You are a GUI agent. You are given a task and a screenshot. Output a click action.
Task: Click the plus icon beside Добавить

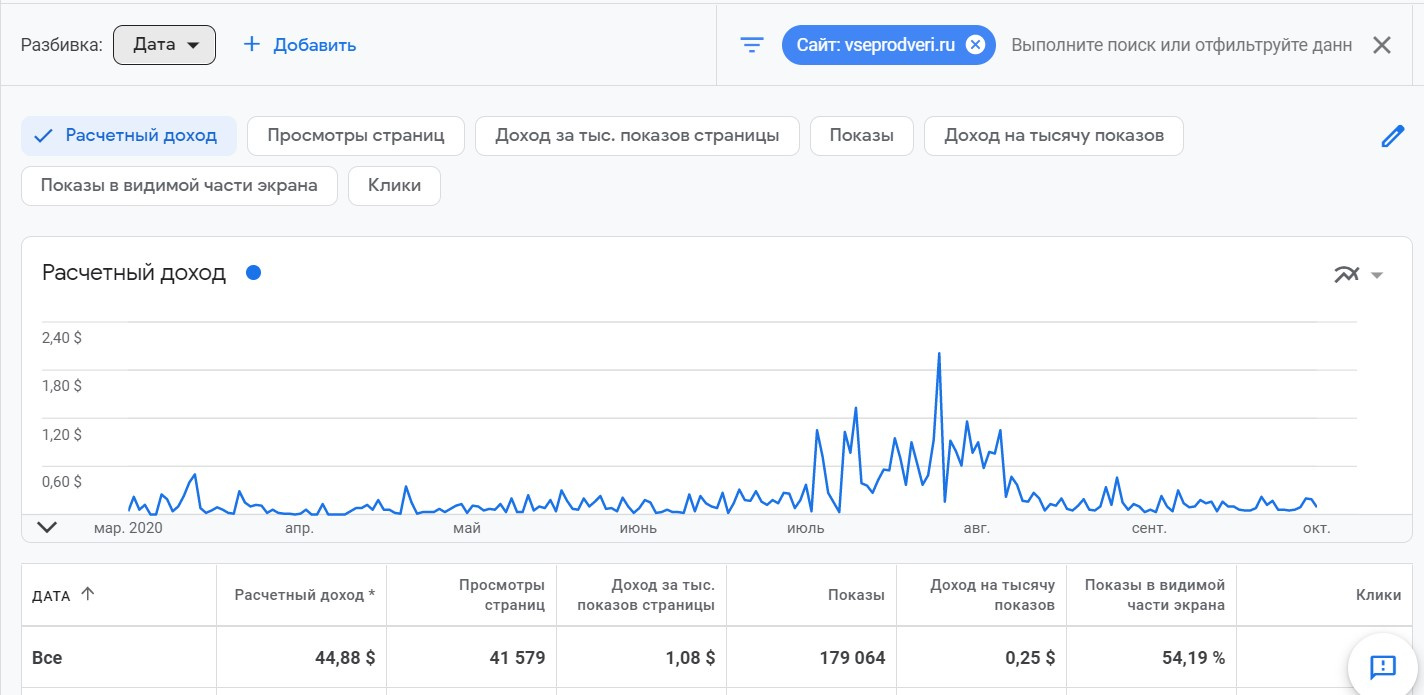[x=252, y=45]
